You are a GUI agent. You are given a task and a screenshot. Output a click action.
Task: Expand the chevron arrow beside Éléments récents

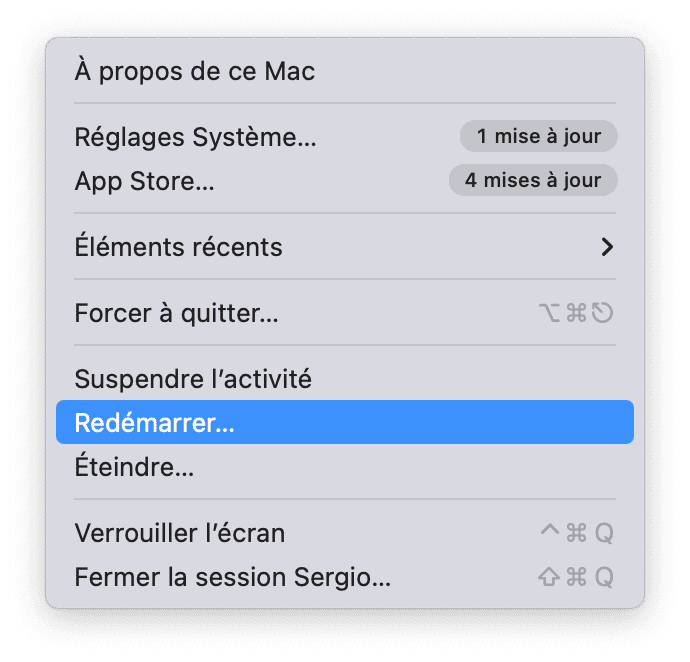pyautogui.click(x=606, y=247)
